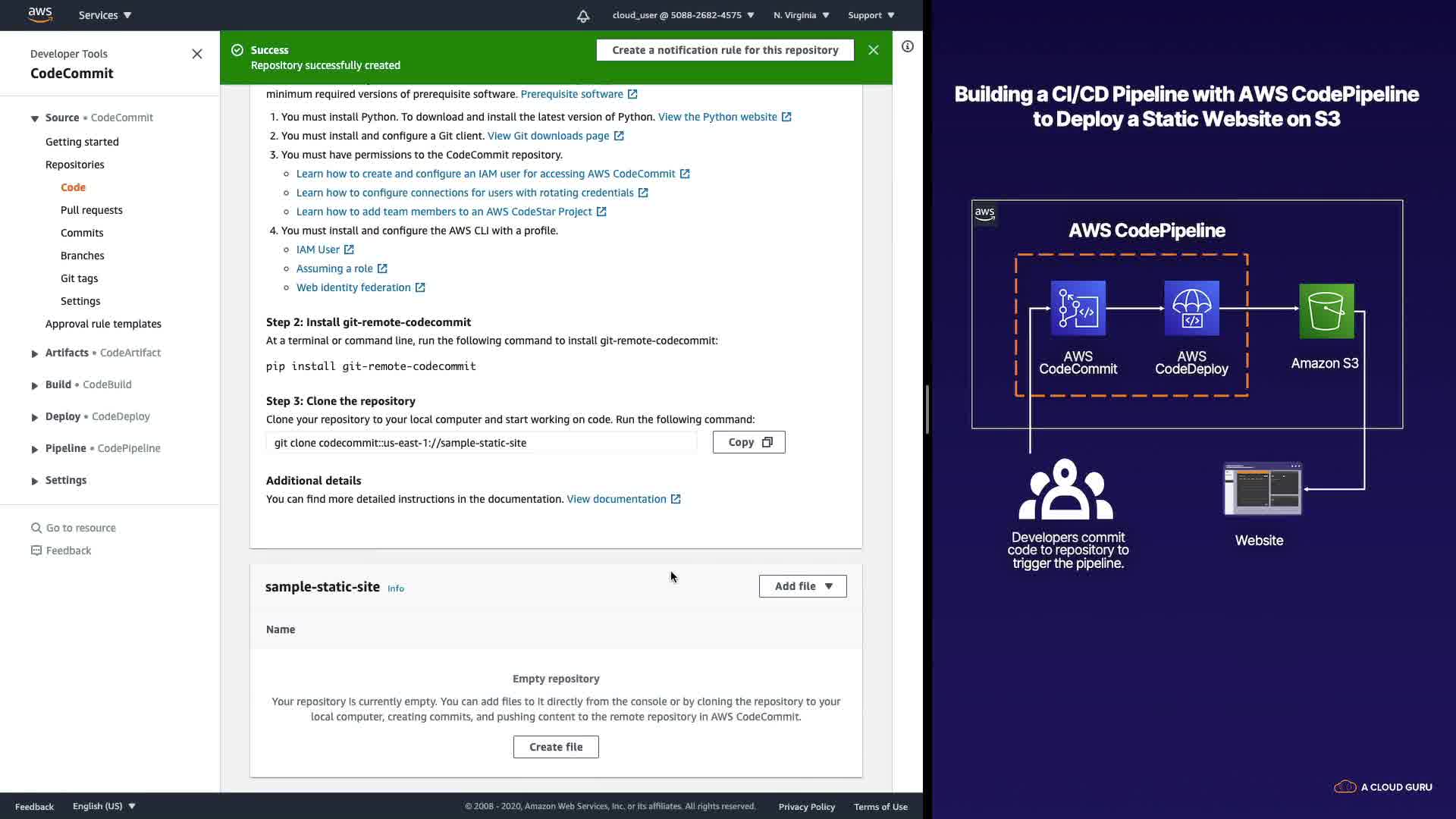Dismiss the success banner with X icon
Image resolution: width=1456 pixels, height=819 pixels.
coord(873,50)
